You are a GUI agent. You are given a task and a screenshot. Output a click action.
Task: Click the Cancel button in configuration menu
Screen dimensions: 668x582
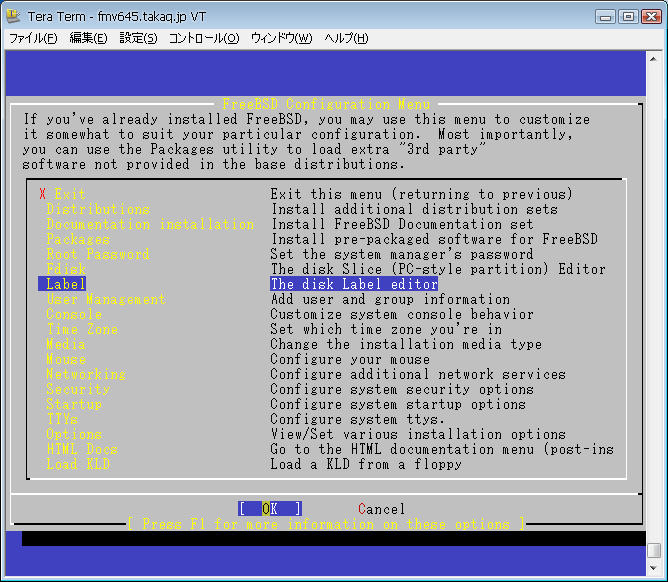[381, 509]
